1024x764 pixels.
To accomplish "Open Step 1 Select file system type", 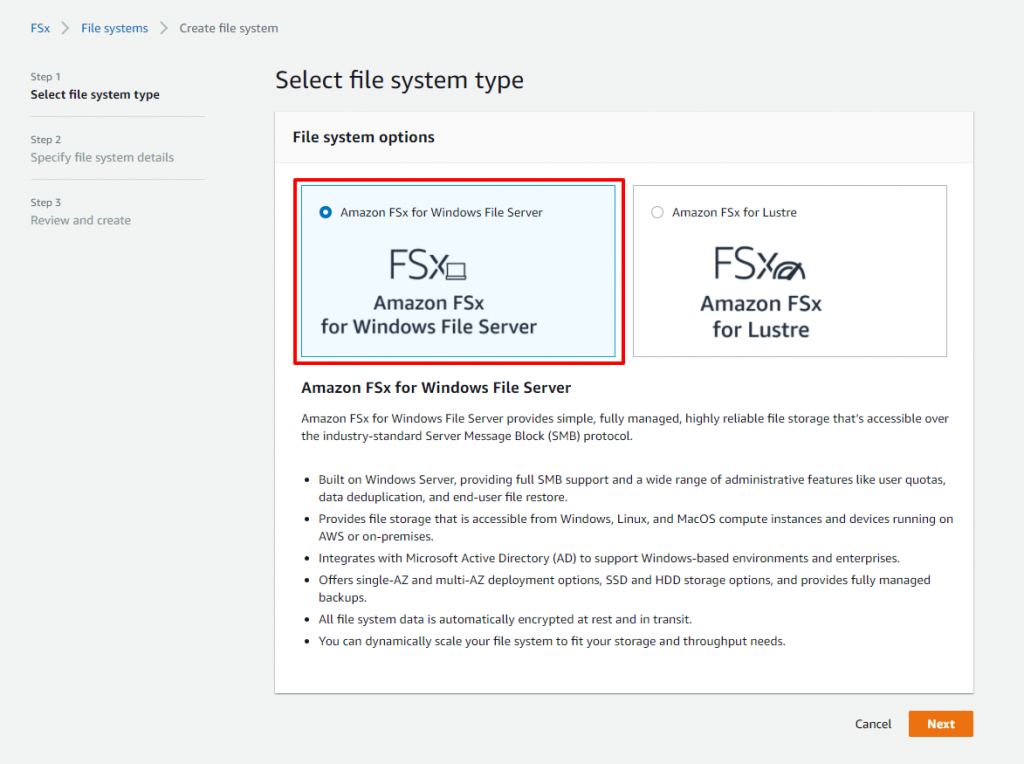I will (x=95, y=95).
